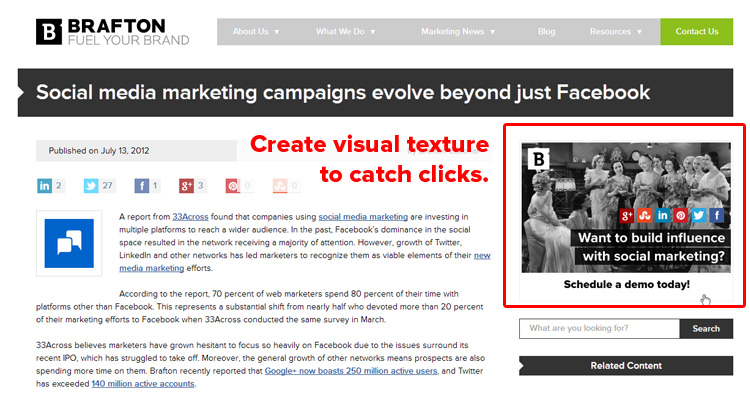
Task: Open Google+ 250 million active users link
Action: click(x=351, y=371)
